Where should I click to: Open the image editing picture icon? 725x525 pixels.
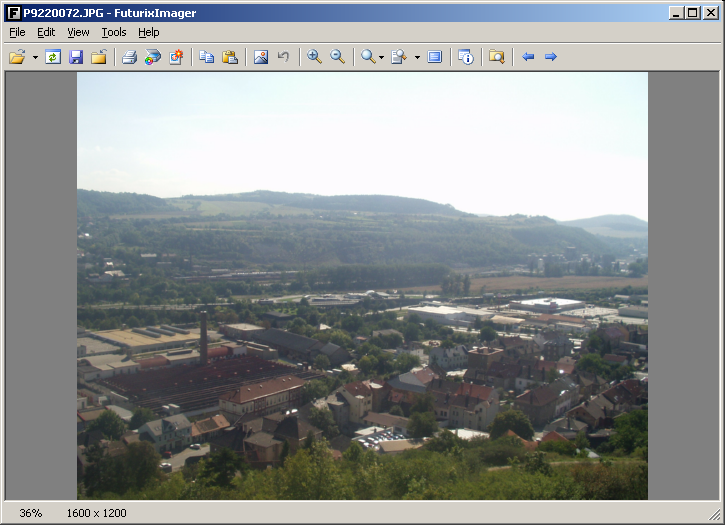(261, 57)
